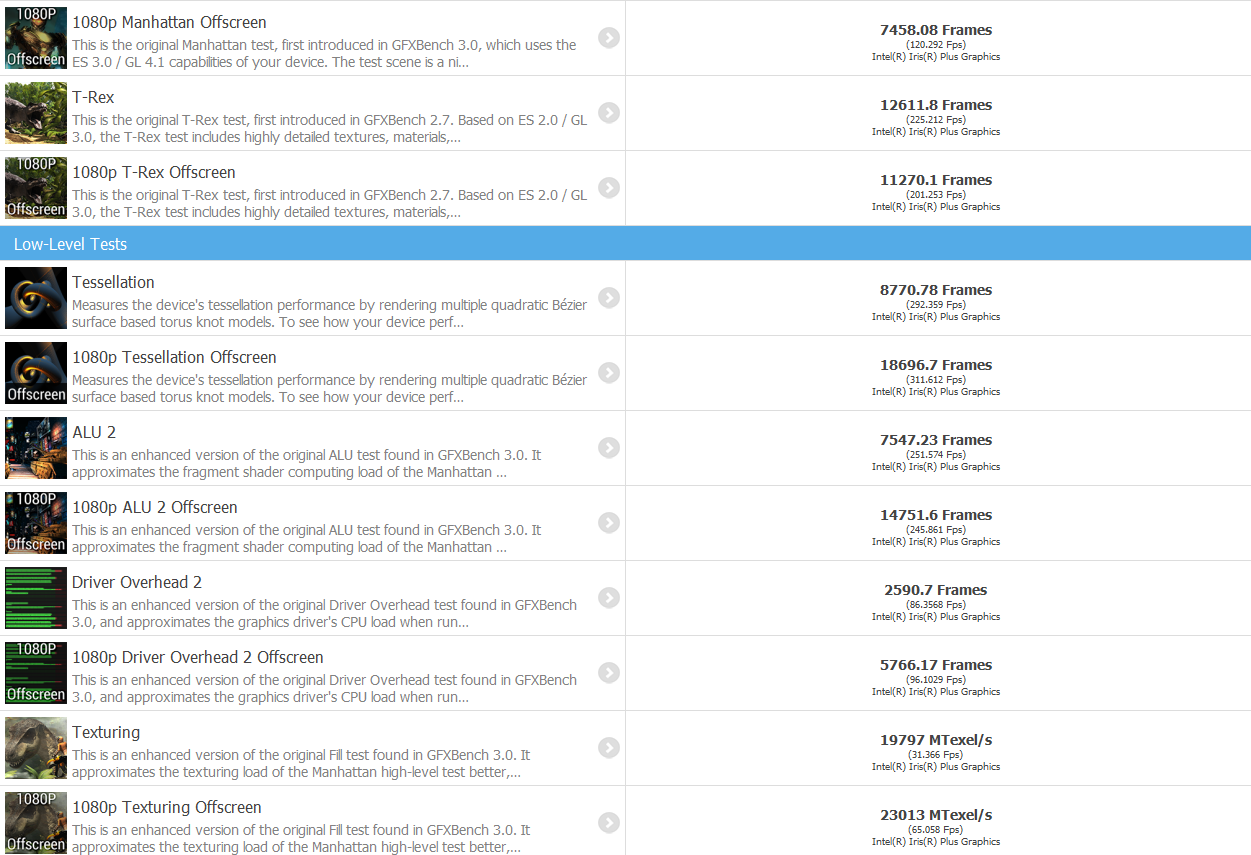Click the (311.612 Fps) value
This screenshot has height=855, width=1251.
(936, 380)
